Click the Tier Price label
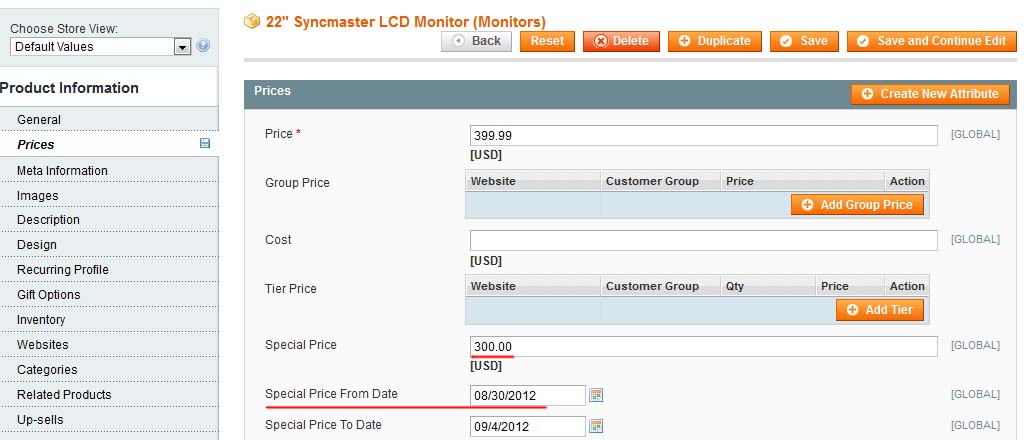 tap(291, 289)
